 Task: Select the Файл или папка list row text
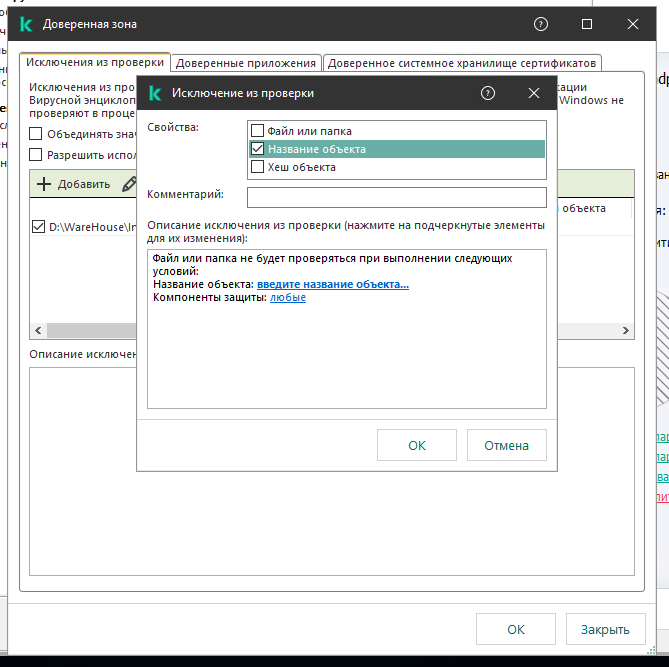point(309,131)
